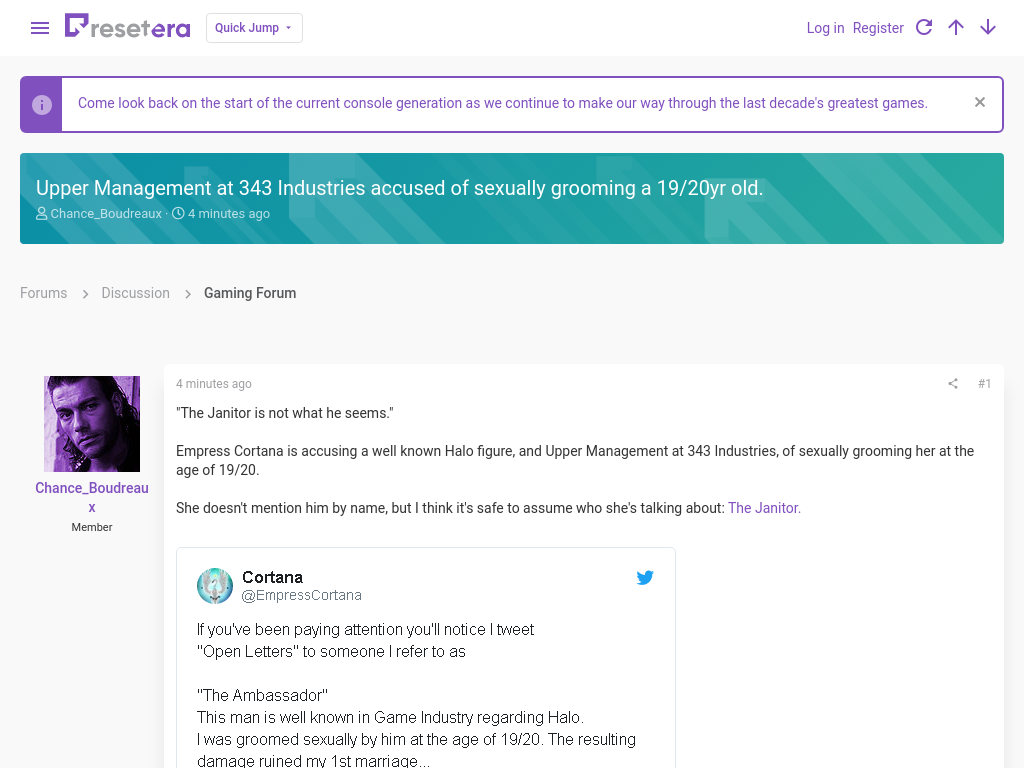1024x768 pixels.
Task: Click the tweet text about Open Letters
Action: tap(365, 641)
